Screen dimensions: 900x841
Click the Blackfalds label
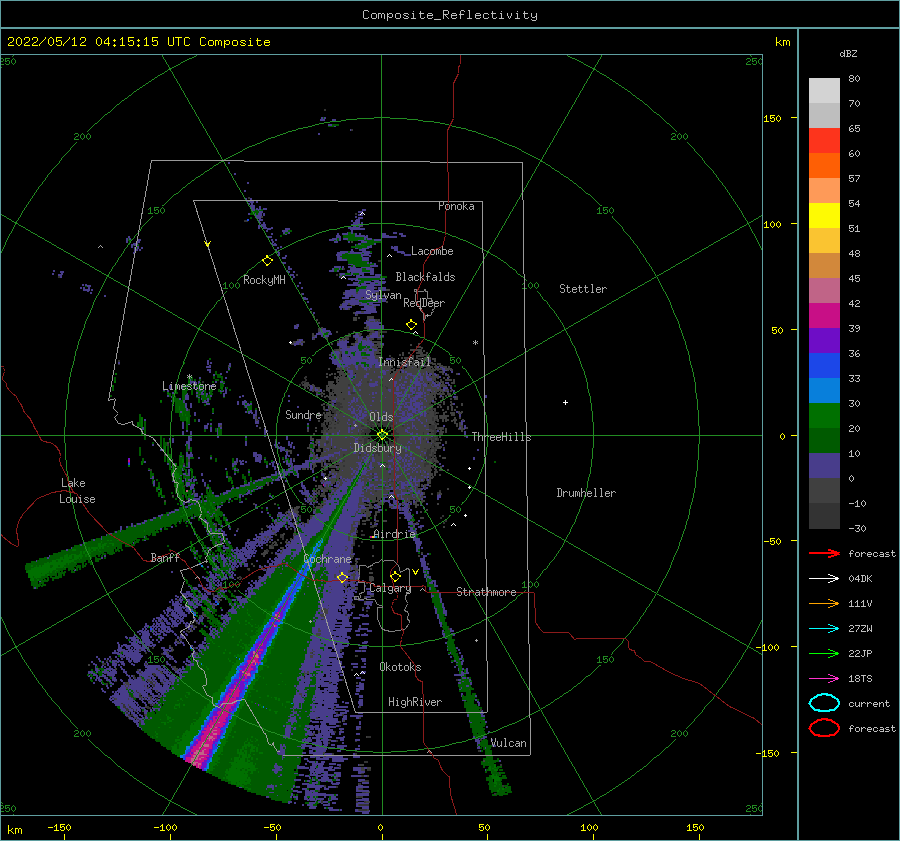point(425,277)
